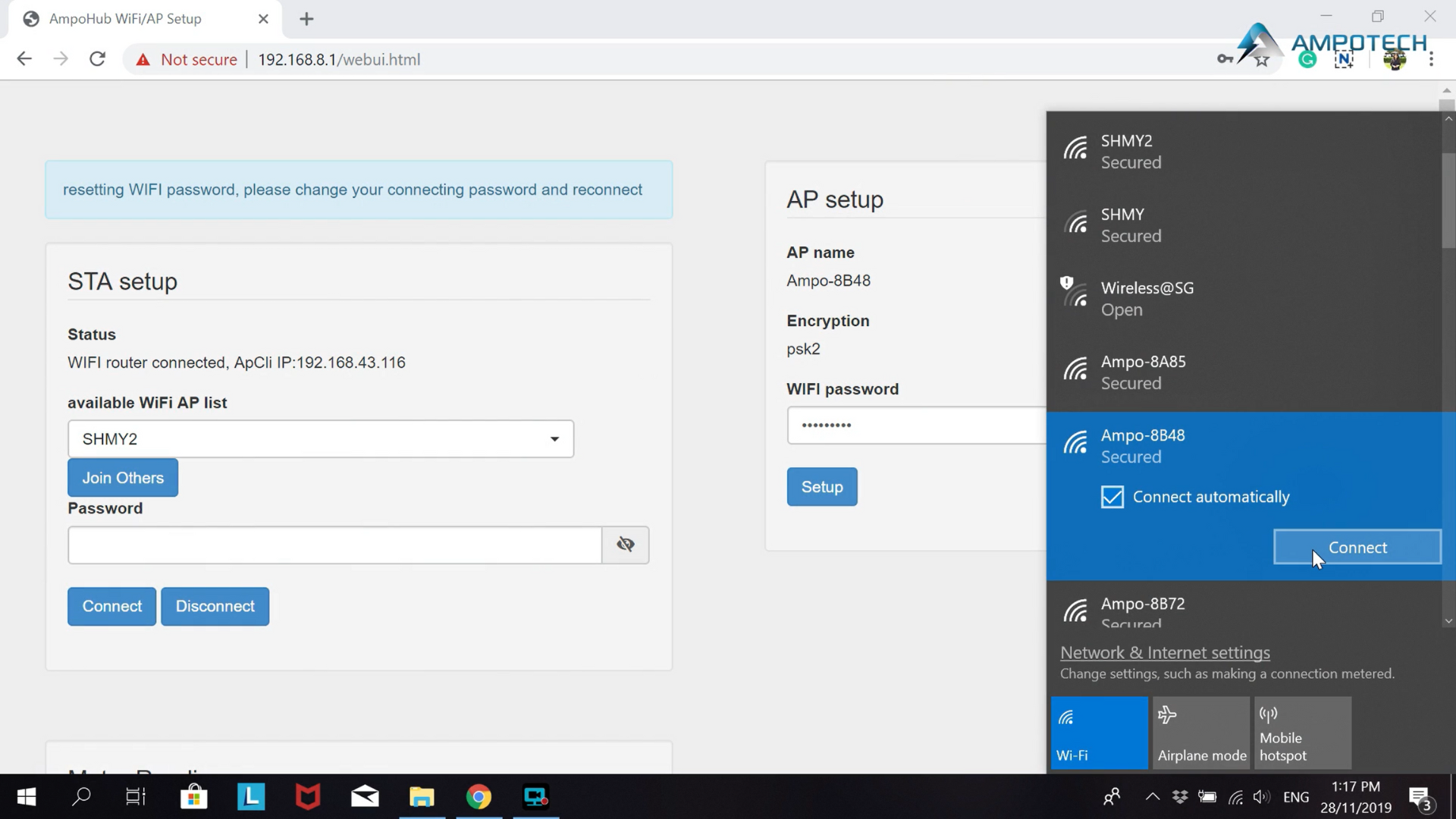Toggle the Mobile hotspot tile
Image resolution: width=1456 pixels, height=819 pixels.
point(1303,733)
